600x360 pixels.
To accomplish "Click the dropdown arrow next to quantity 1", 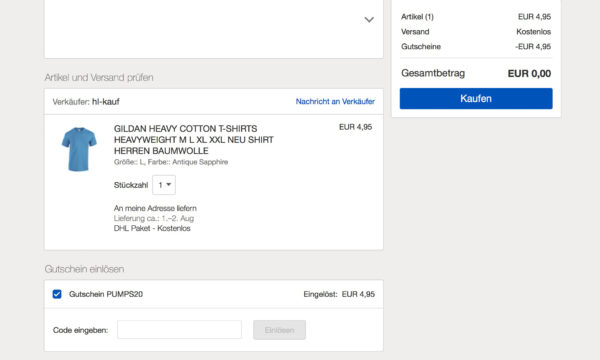I will click(169, 185).
